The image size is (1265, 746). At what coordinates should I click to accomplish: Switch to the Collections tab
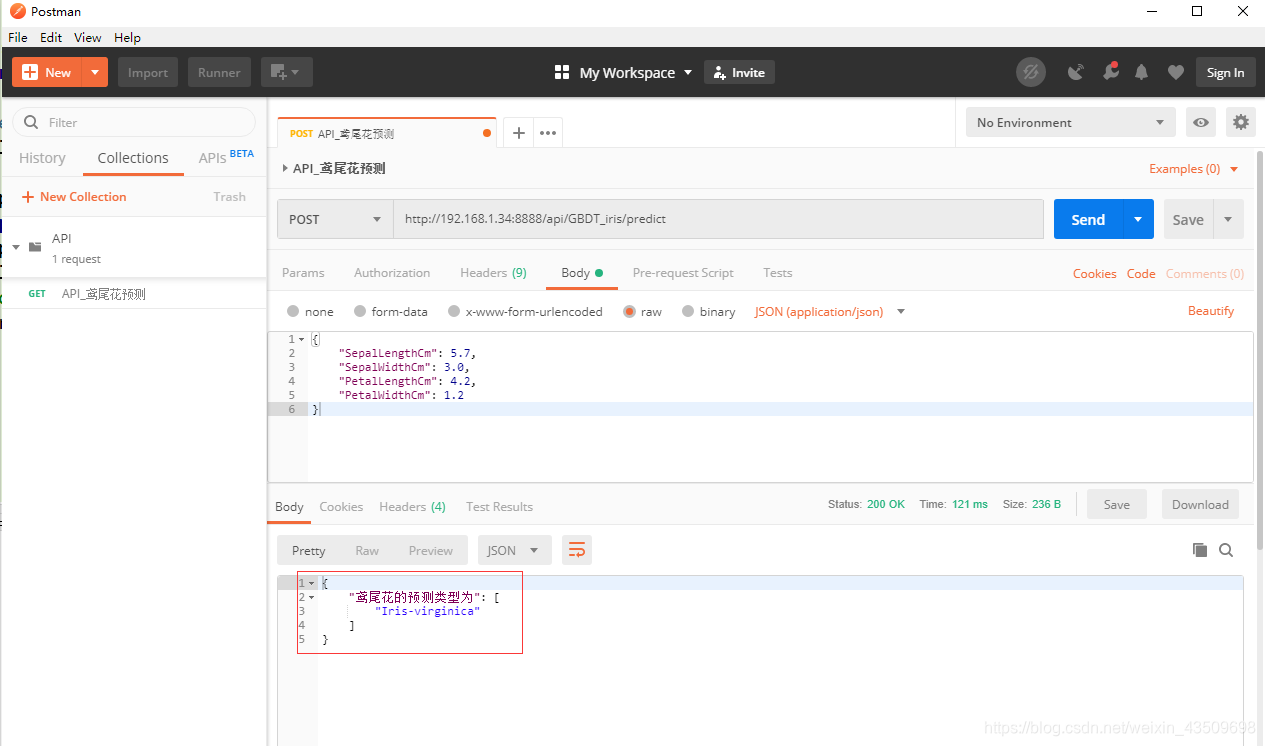[133, 158]
